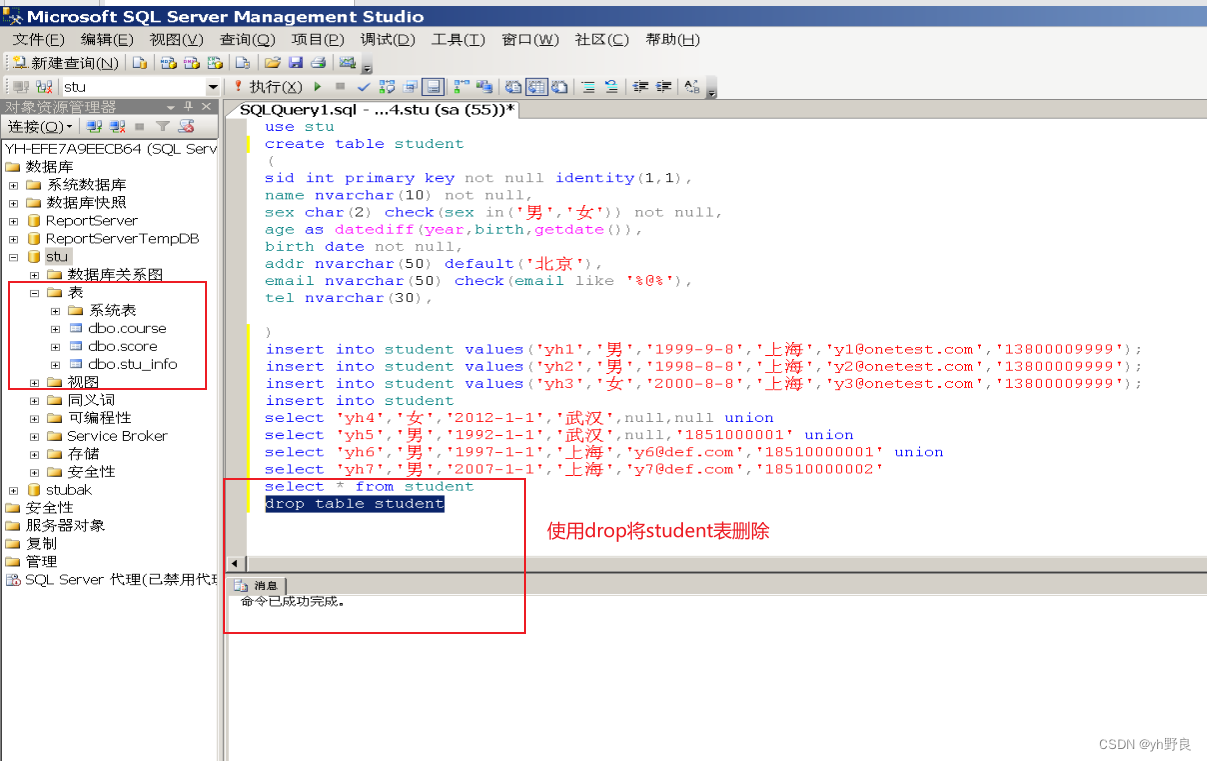
Task: Click the Filter funnel icon in Object Explorer
Action: pos(162,127)
